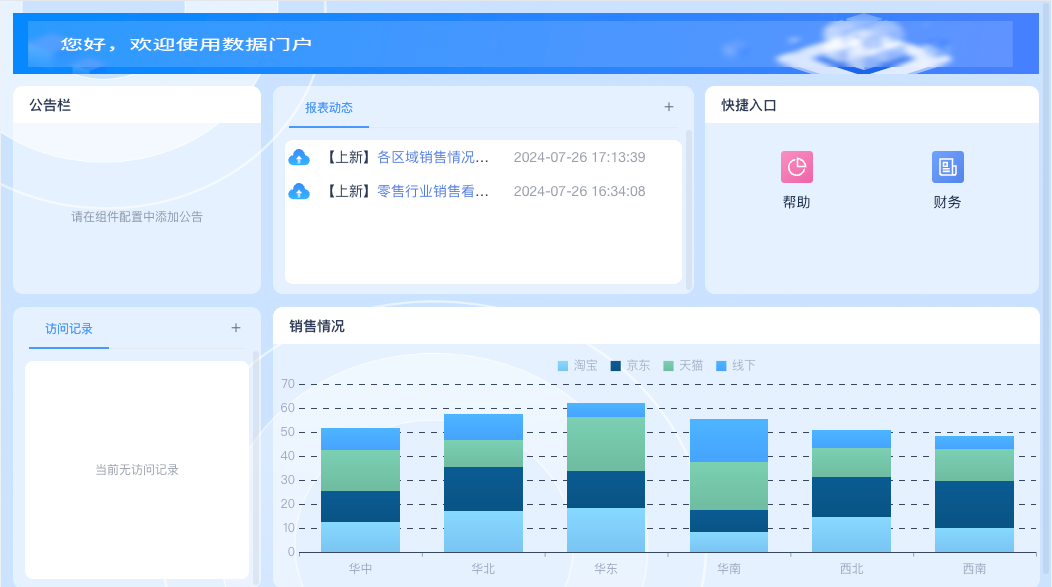Click the 销售情况 chart title

(317, 327)
